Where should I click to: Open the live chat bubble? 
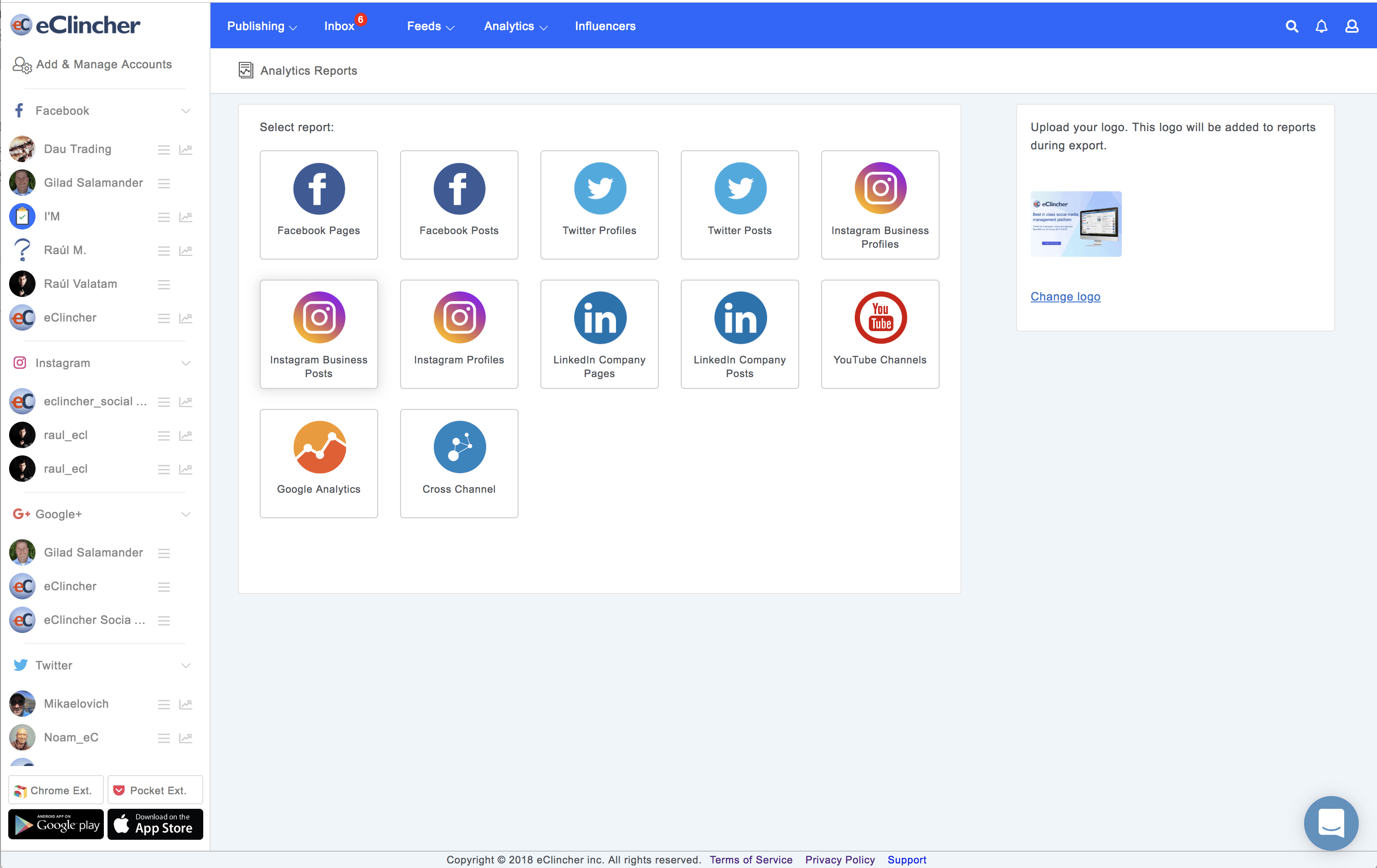point(1331,823)
